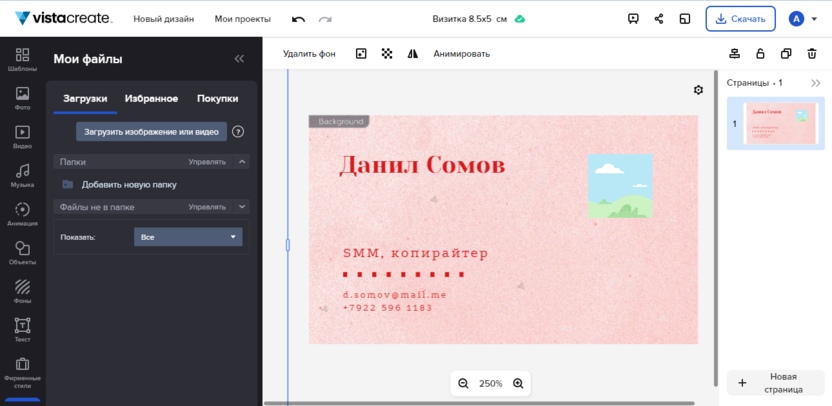This screenshot has width=832, height=406.
Task: Select the SMM, копирайтер text on card
Action: pos(415,253)
